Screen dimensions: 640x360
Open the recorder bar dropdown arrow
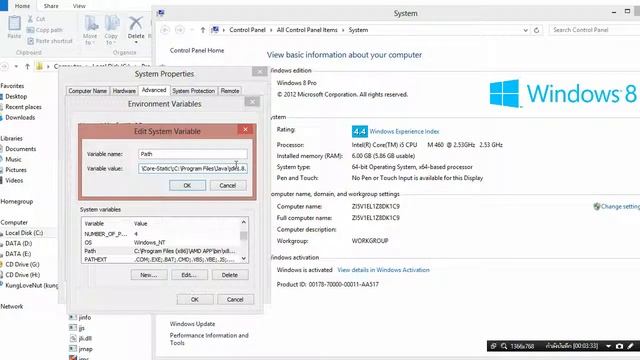[x=608, y=346]
